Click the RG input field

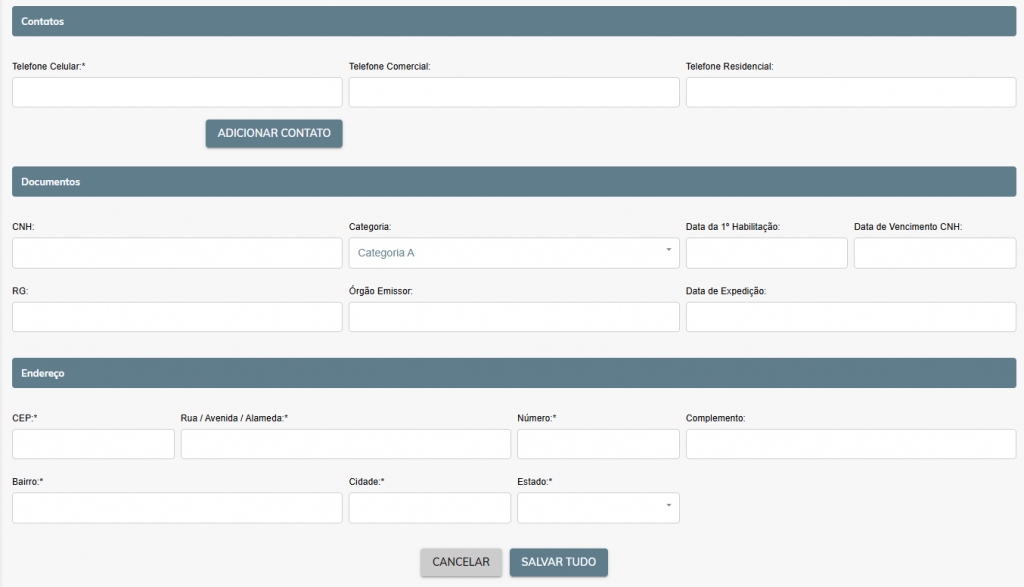177,317
